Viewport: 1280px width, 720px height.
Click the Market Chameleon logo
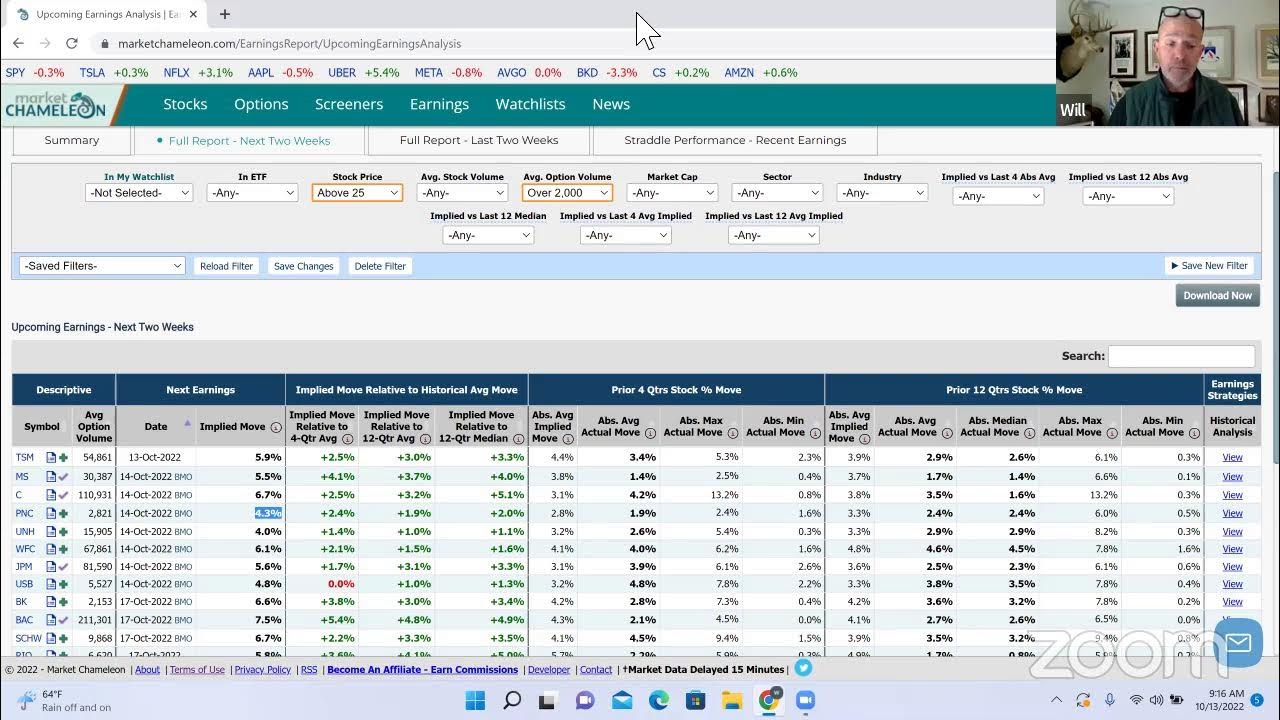[55, 104]
